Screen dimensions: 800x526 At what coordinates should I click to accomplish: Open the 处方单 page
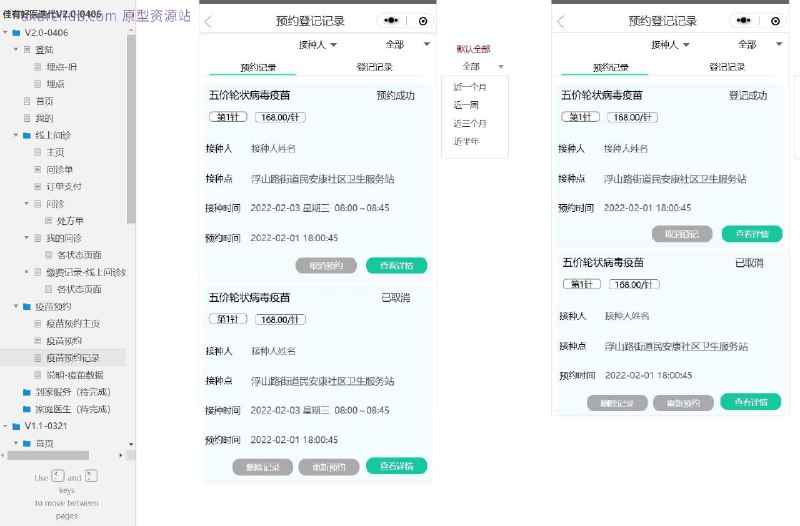70,221
